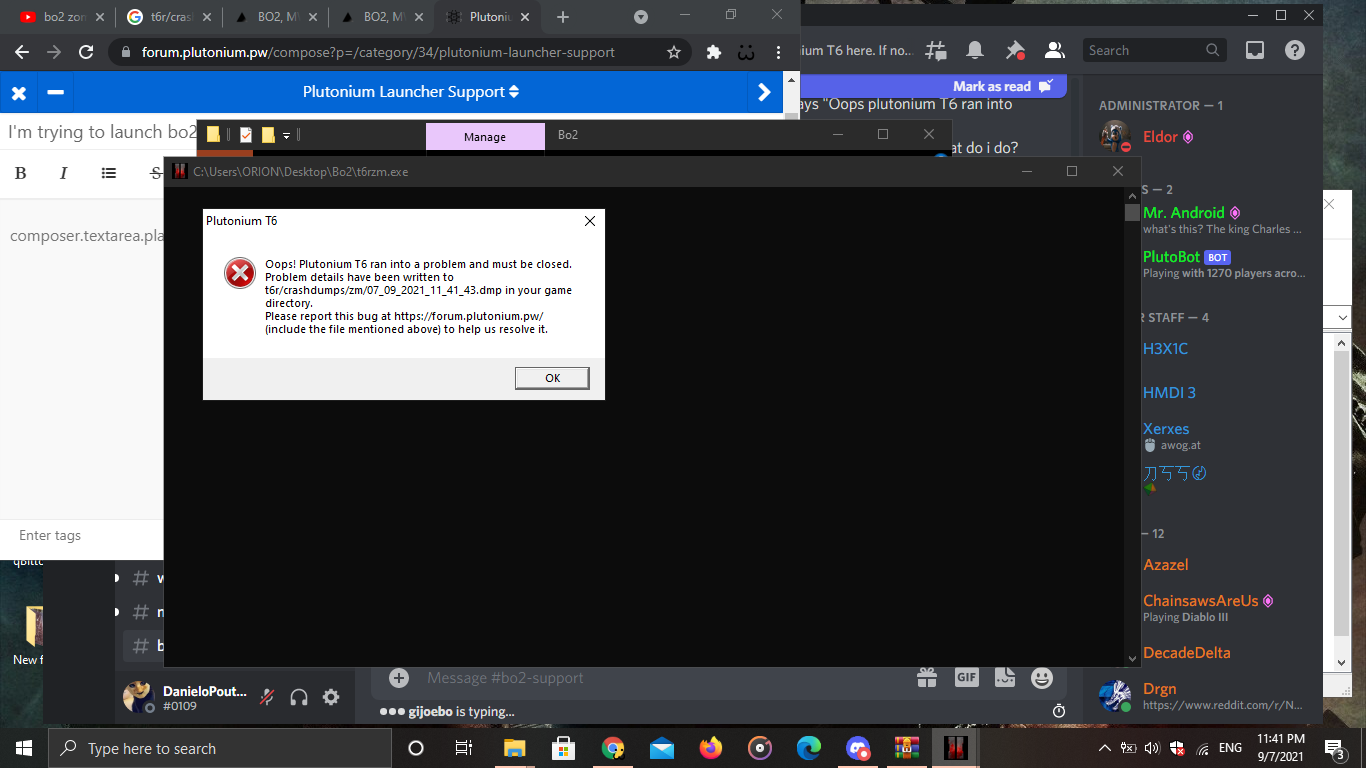Click the Discord Search field
This screenshot has width=1366, height=768.
[1154, 50]
